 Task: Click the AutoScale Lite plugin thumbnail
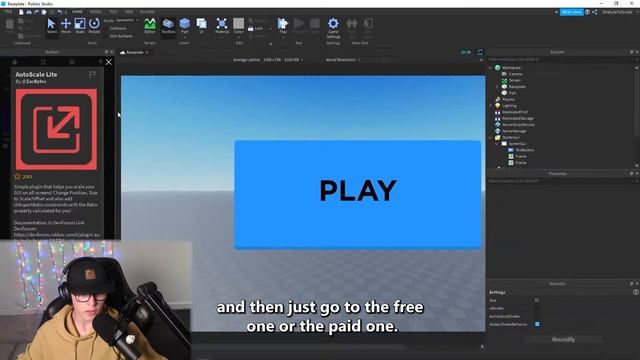(x=56, y=129)
